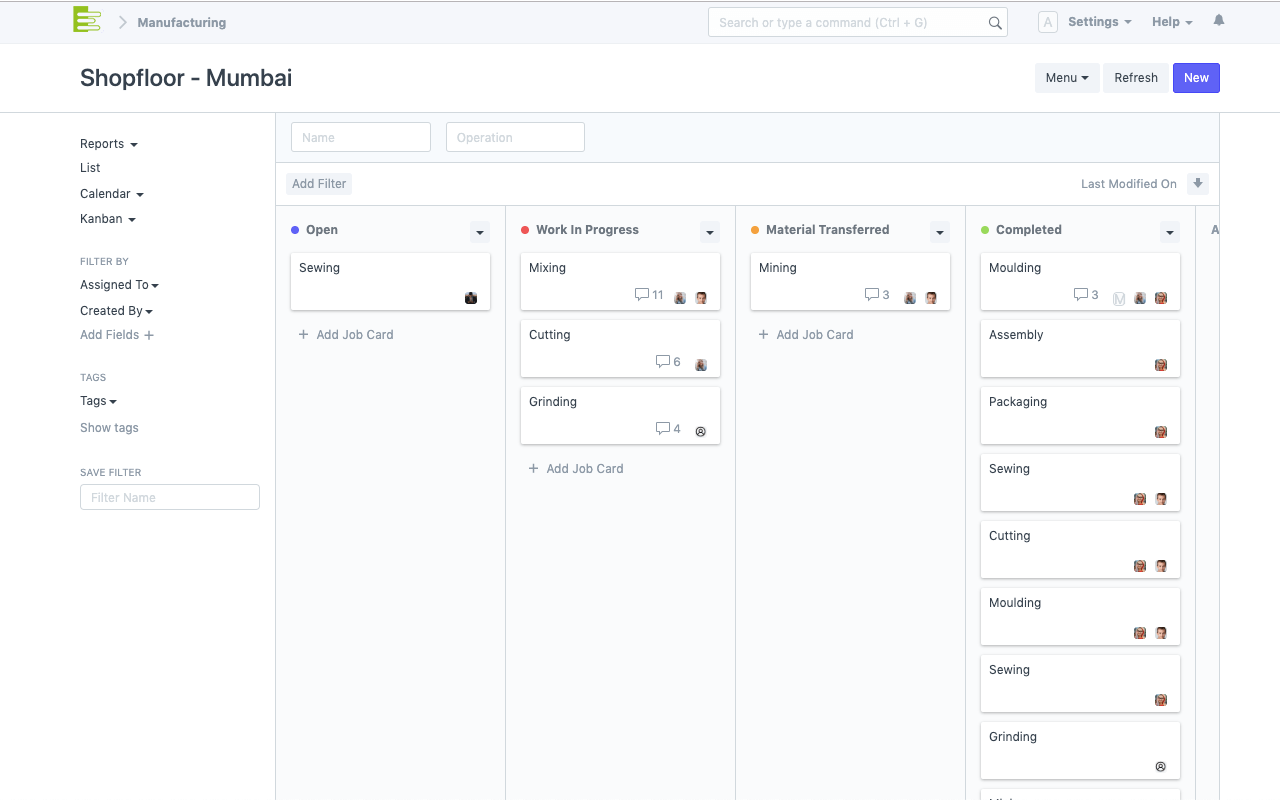This screenshot has height=800, width=1280.
Task: Click the orange Material Transferred status dot
Action: tap(755, 230)
